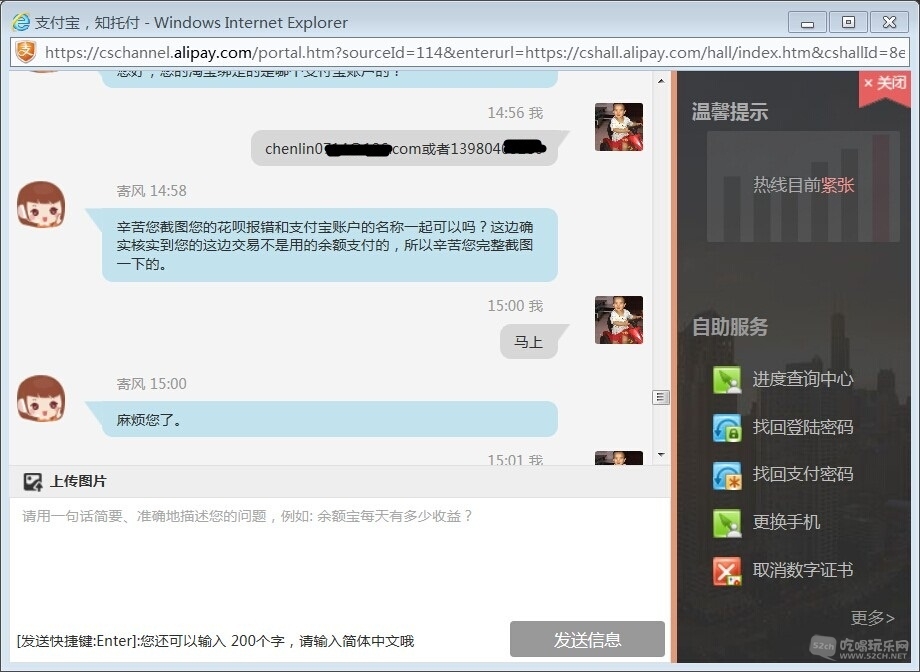Screen dimensions: 920x672
Task: Click the 温馨提示 heading
Action: (729, 112)
